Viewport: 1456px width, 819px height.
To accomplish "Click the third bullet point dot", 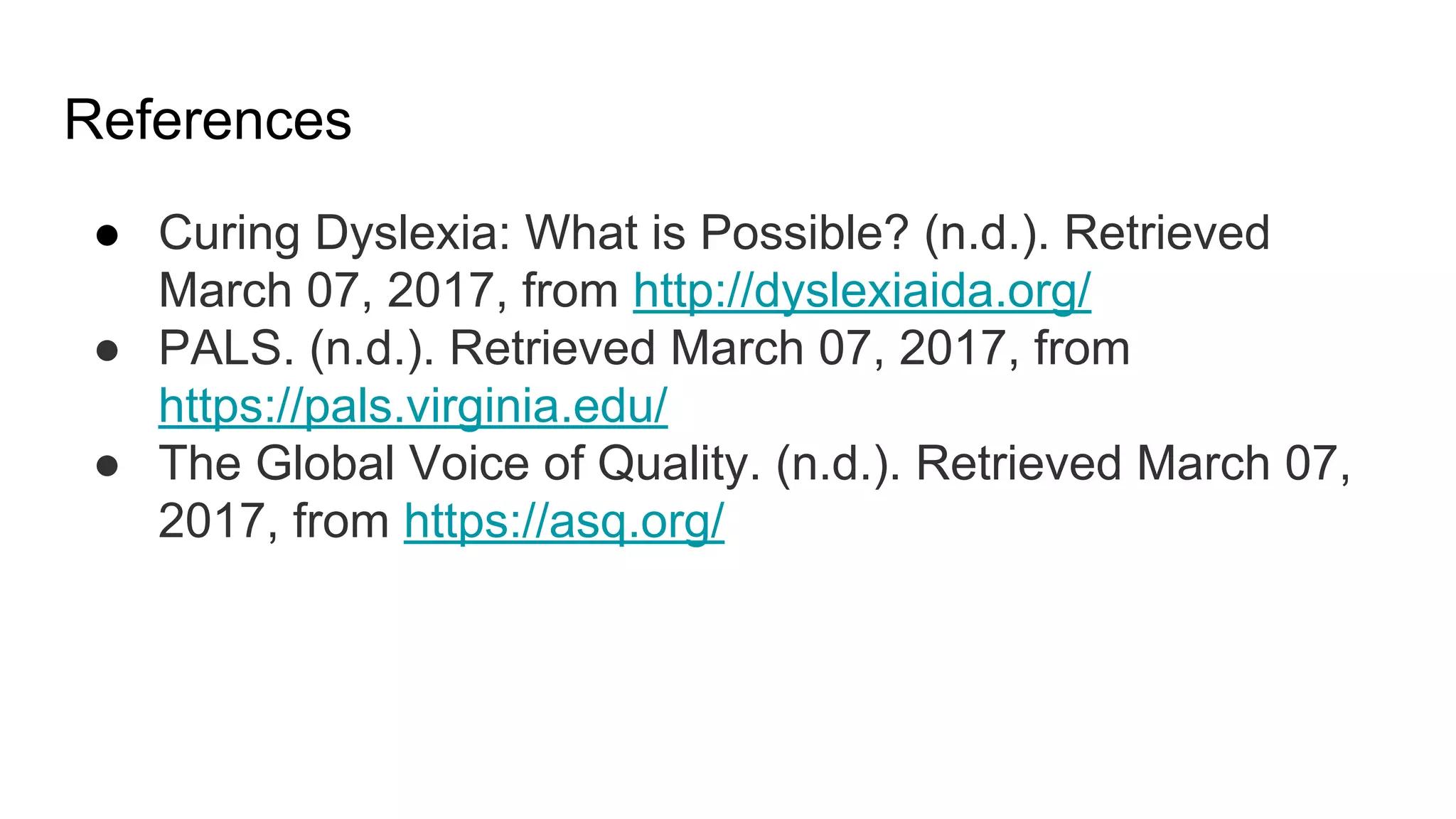I will [107, 466].
